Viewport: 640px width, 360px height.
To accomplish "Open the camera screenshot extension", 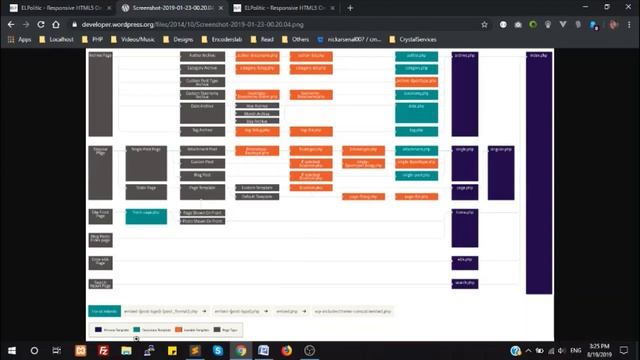I will [x=518, y=24].
